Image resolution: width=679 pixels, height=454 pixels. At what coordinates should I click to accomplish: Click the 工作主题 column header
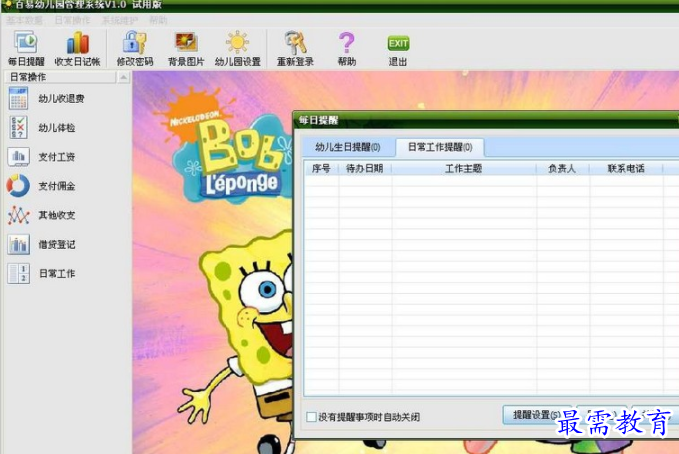click(464, 168)
